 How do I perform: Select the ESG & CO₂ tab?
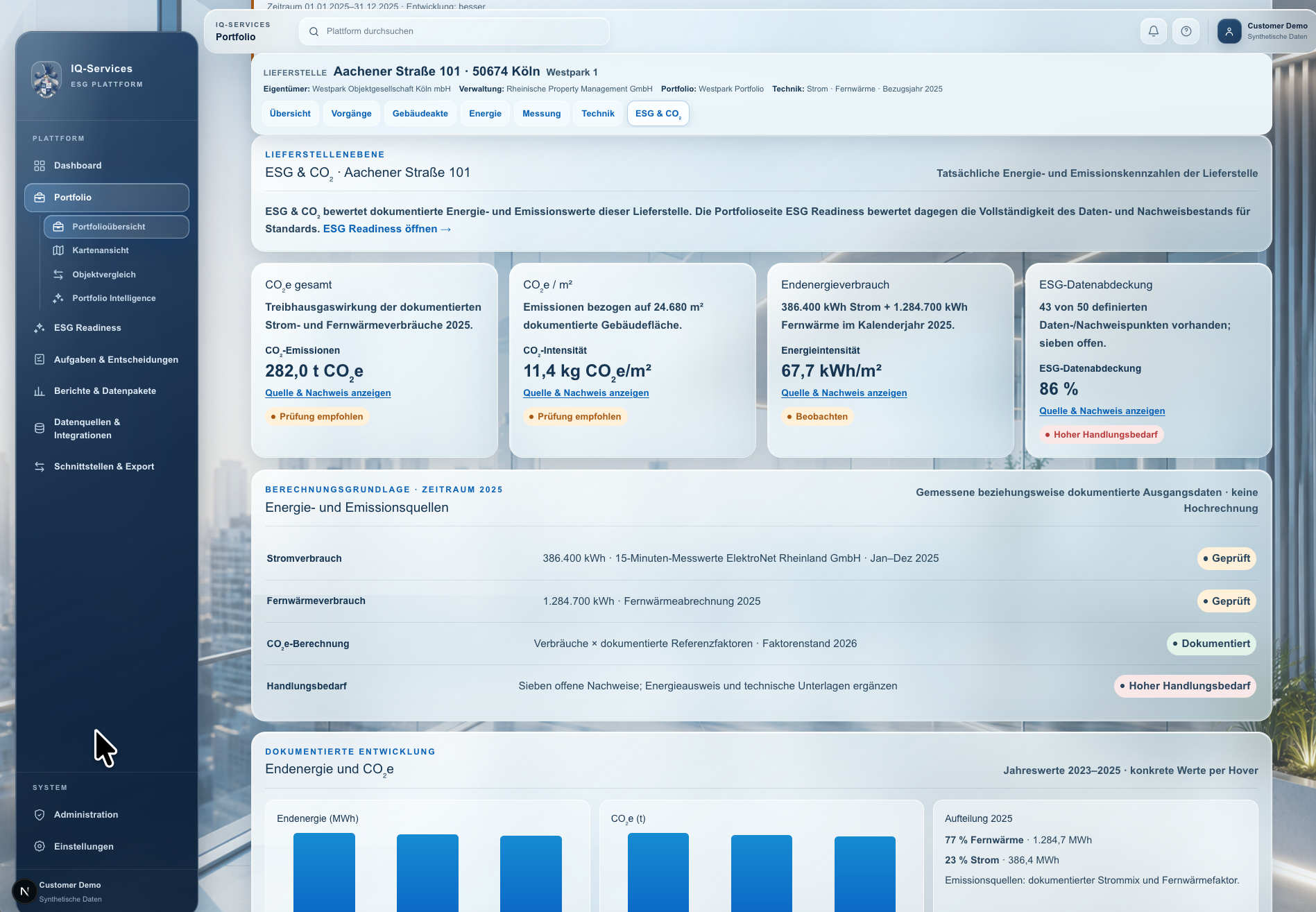coord(658,114)
